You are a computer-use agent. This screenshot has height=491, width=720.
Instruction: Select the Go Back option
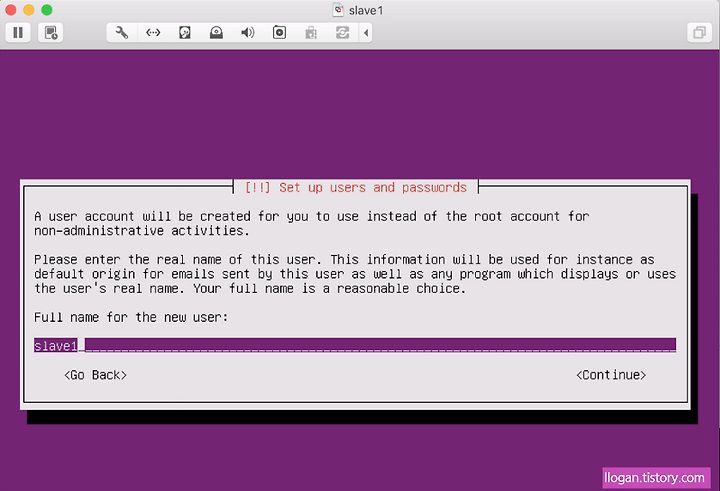(96, 375)
